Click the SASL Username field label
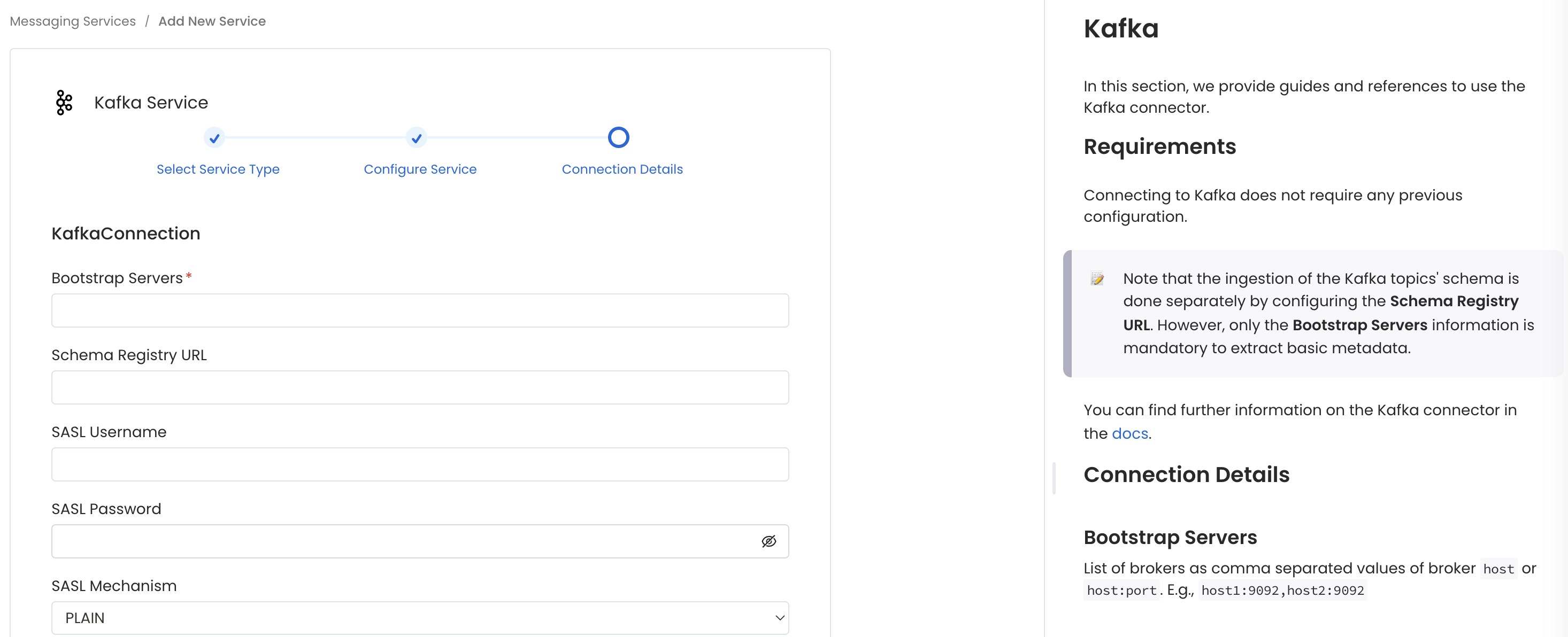 (109, 432)
